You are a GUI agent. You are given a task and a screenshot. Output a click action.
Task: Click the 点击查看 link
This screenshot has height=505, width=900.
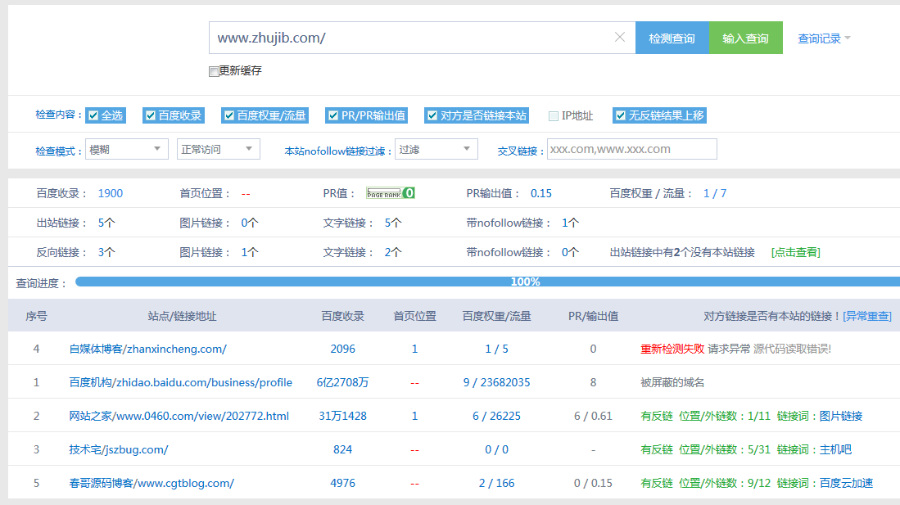point(795,252)
